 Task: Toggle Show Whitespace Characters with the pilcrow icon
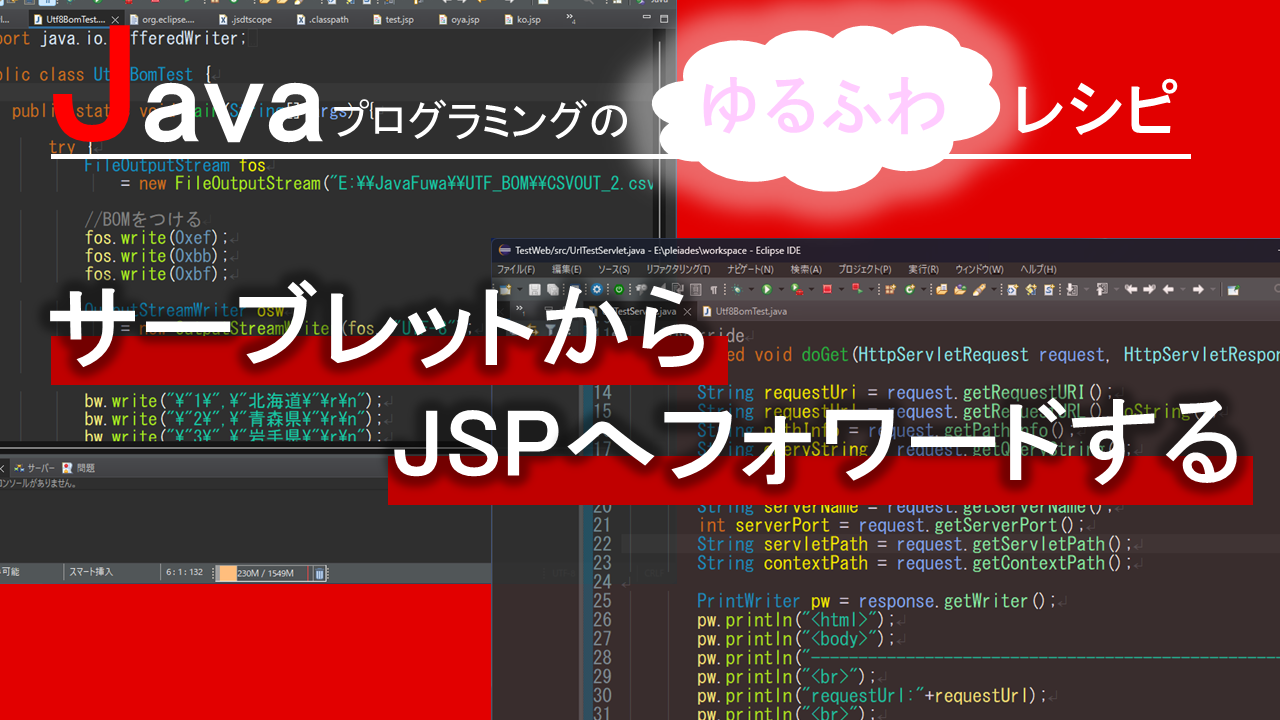point(712,288)
